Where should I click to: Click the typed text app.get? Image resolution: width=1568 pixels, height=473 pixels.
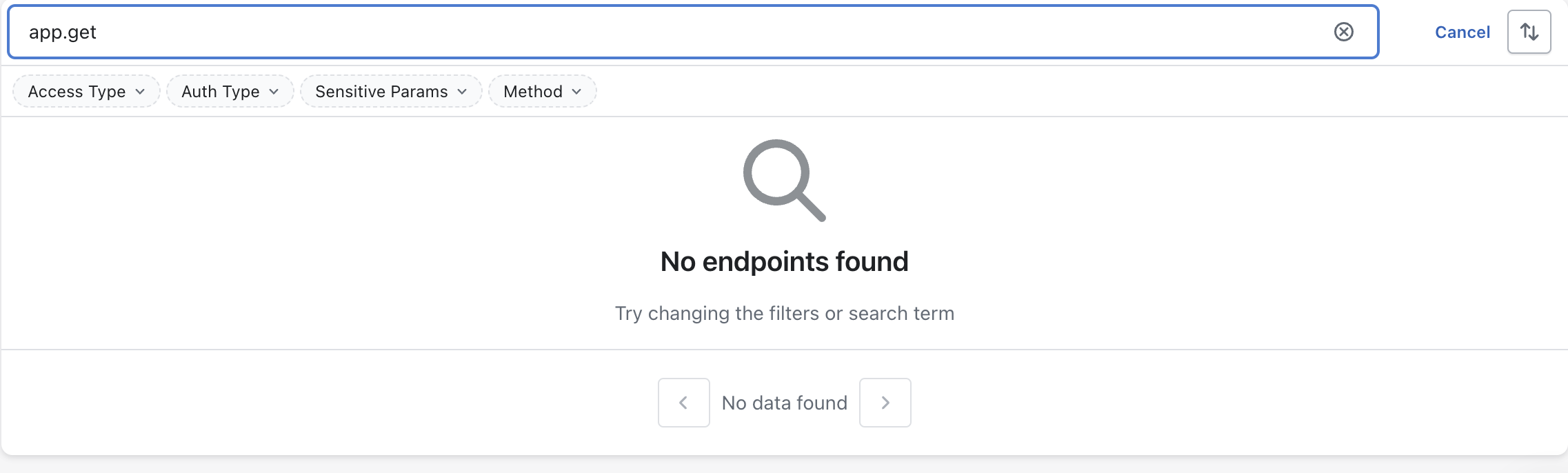[62, 32]
